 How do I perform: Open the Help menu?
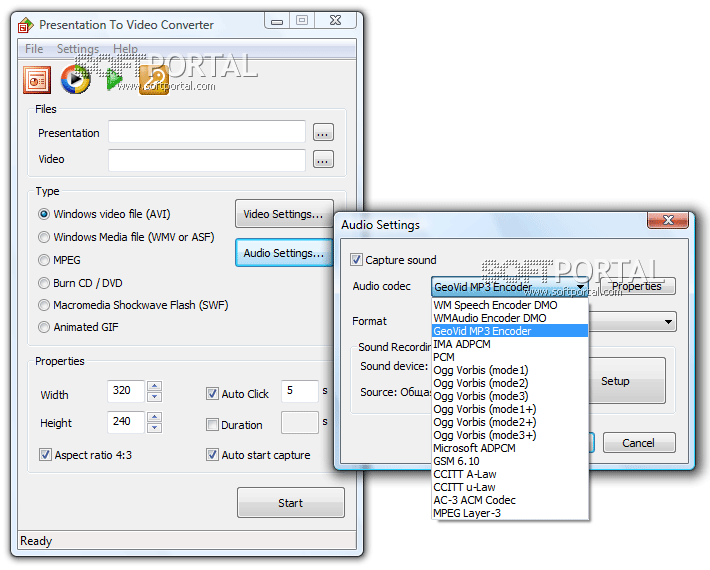tap(125, 49)
